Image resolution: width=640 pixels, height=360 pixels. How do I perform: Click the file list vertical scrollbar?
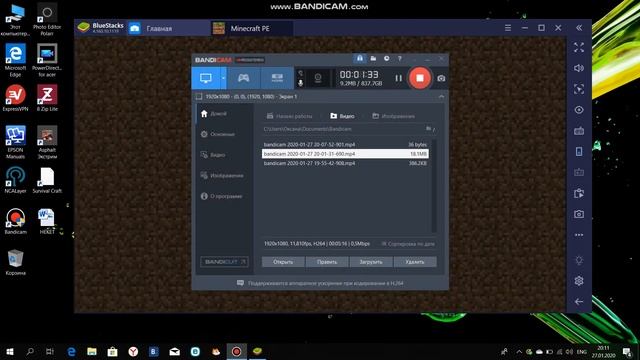[434, 186]
